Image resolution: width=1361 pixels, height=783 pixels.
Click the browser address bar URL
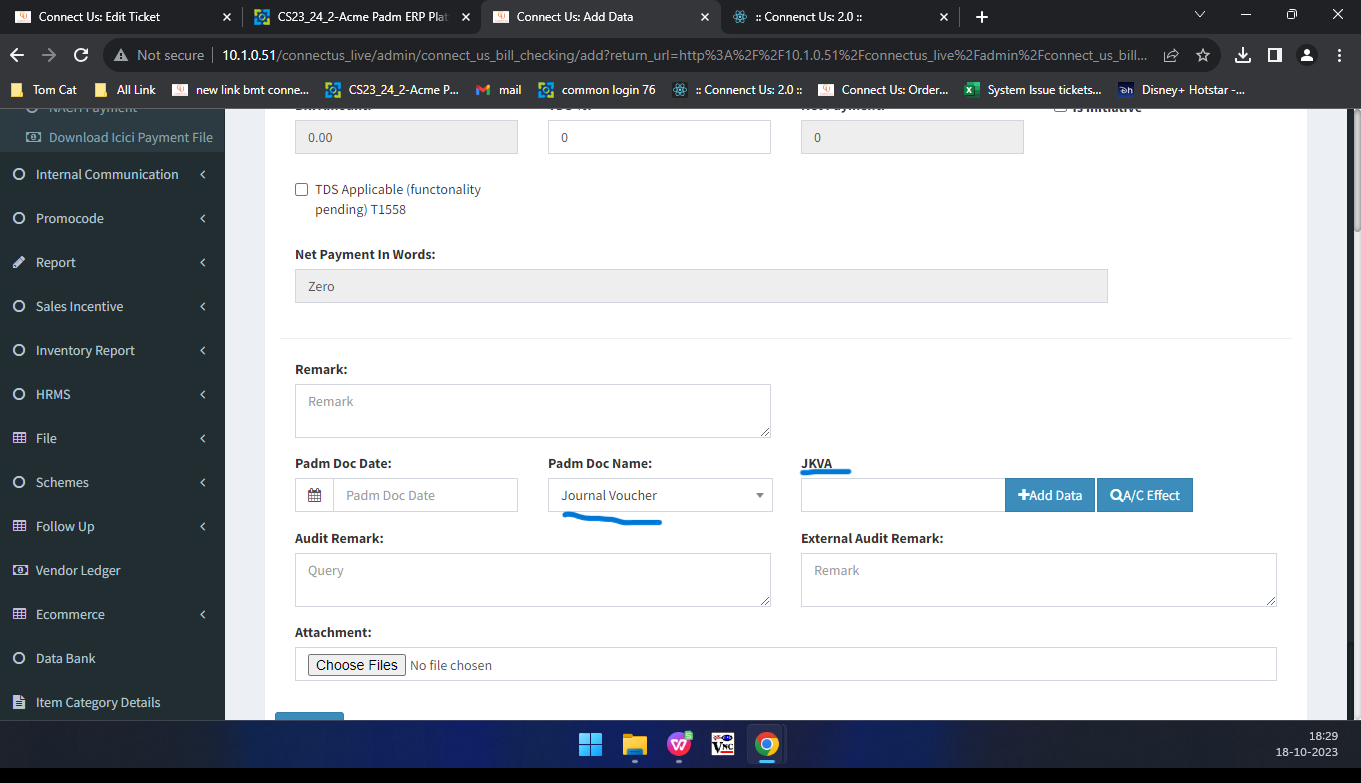(685, 55)
